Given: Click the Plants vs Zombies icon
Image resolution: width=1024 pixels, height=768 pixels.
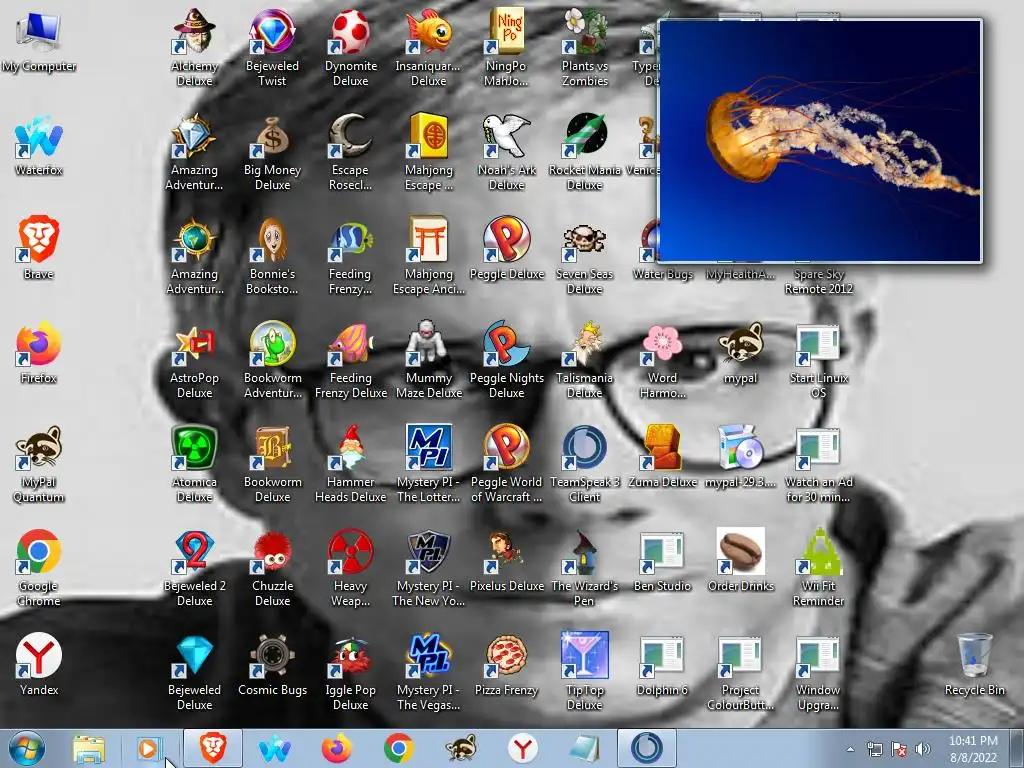Looking at the screenshot, I should tap(584, 48).
